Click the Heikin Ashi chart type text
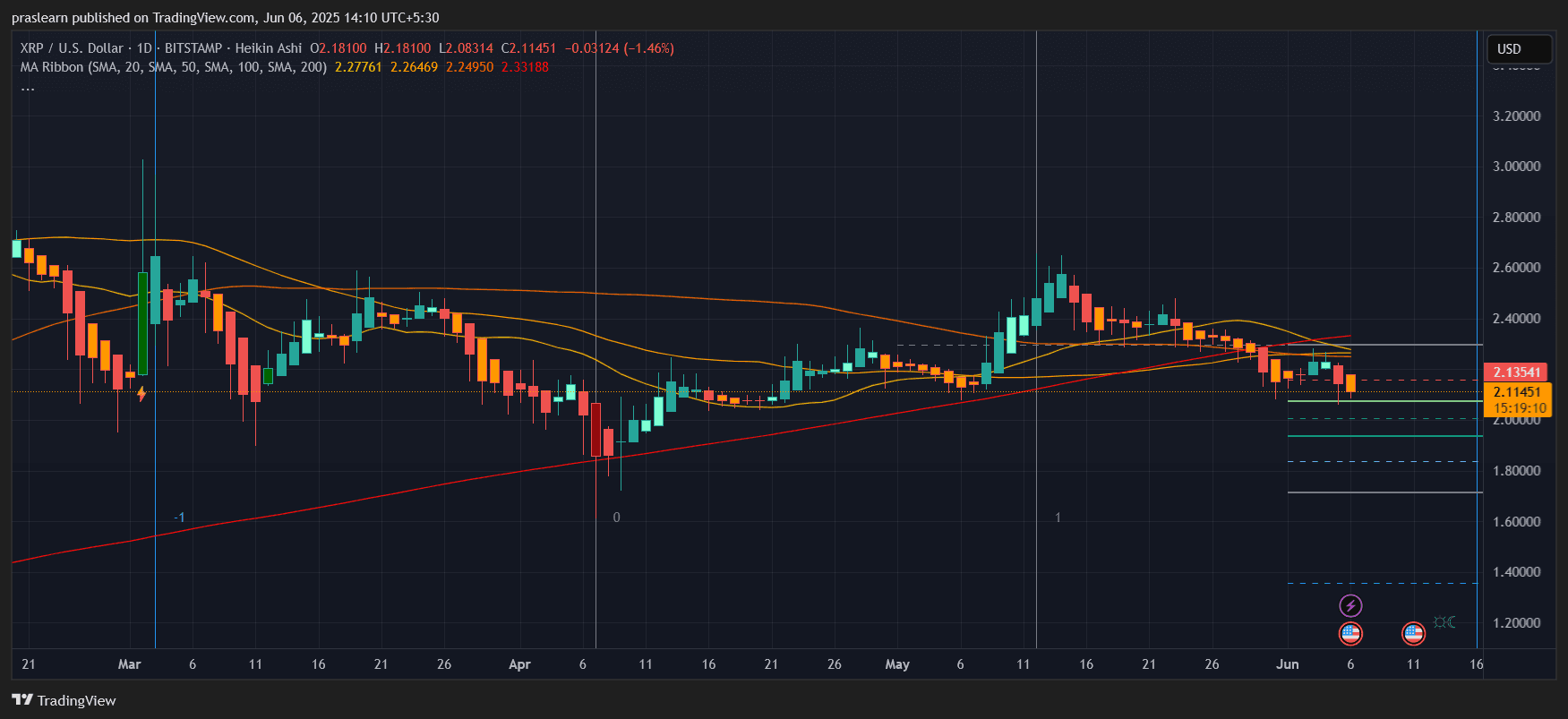1568x719 pixels. coord(269,48)
